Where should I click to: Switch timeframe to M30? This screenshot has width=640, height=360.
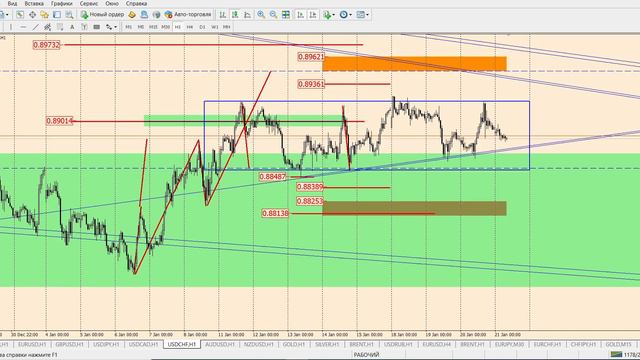pyautogui.click(x=165, y=27)
